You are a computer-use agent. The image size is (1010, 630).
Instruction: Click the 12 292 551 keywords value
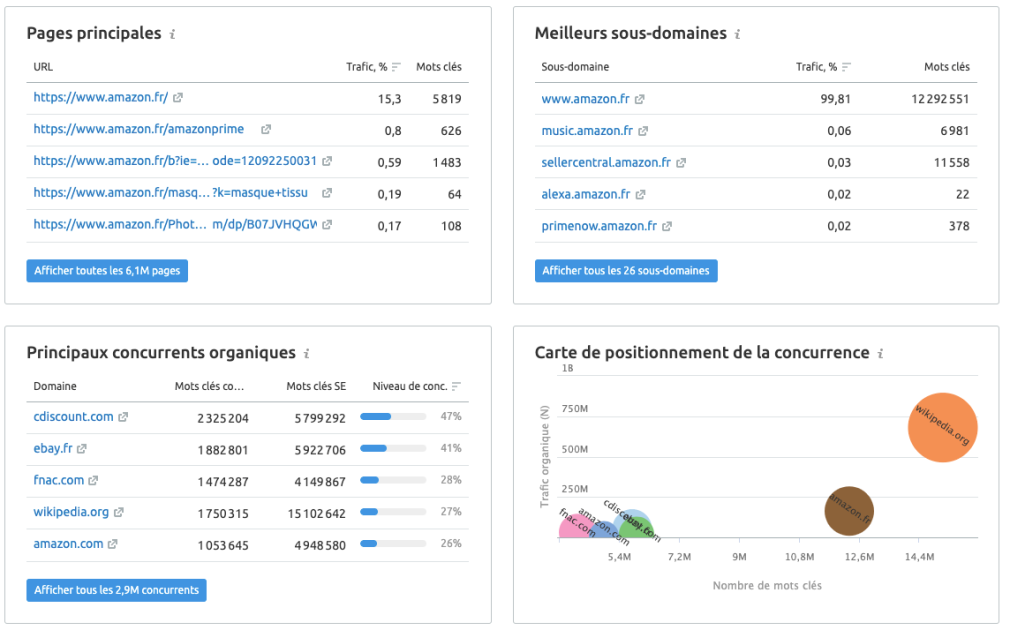[x=940, y=99]
